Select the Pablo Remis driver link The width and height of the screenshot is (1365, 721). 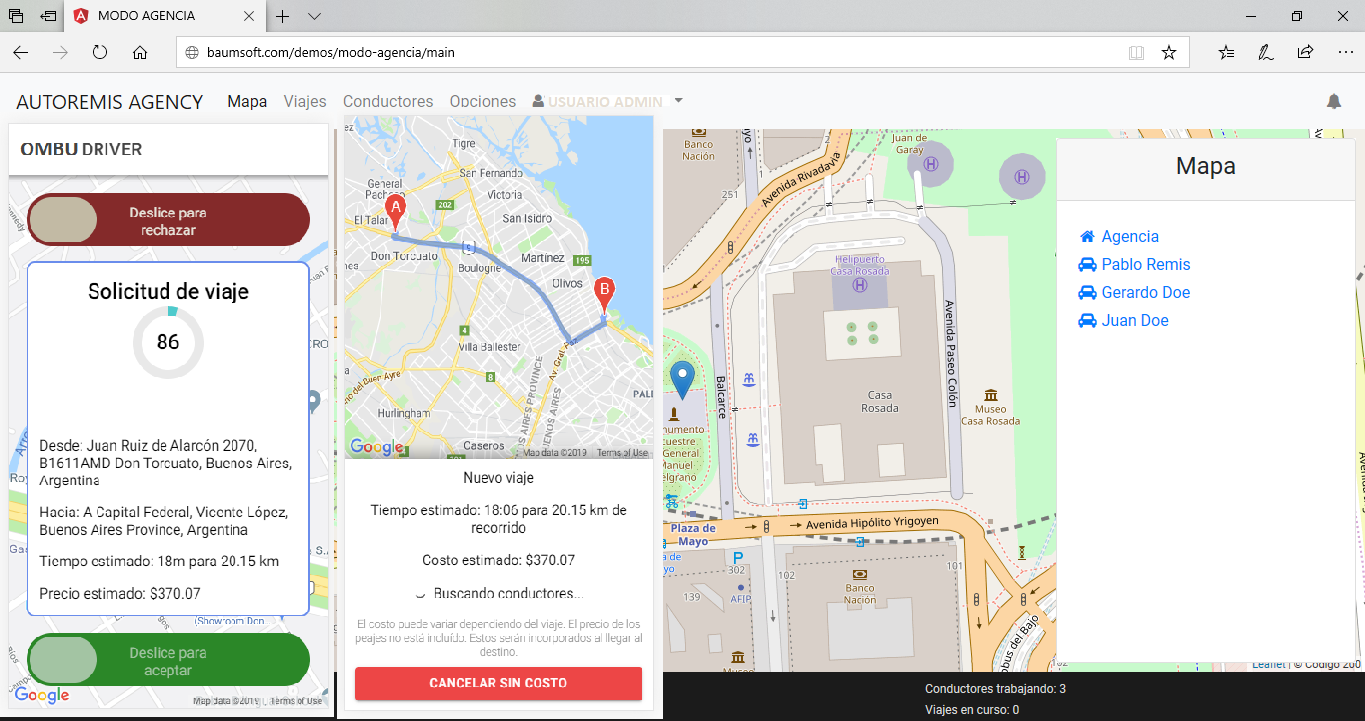coord(1145,265)
